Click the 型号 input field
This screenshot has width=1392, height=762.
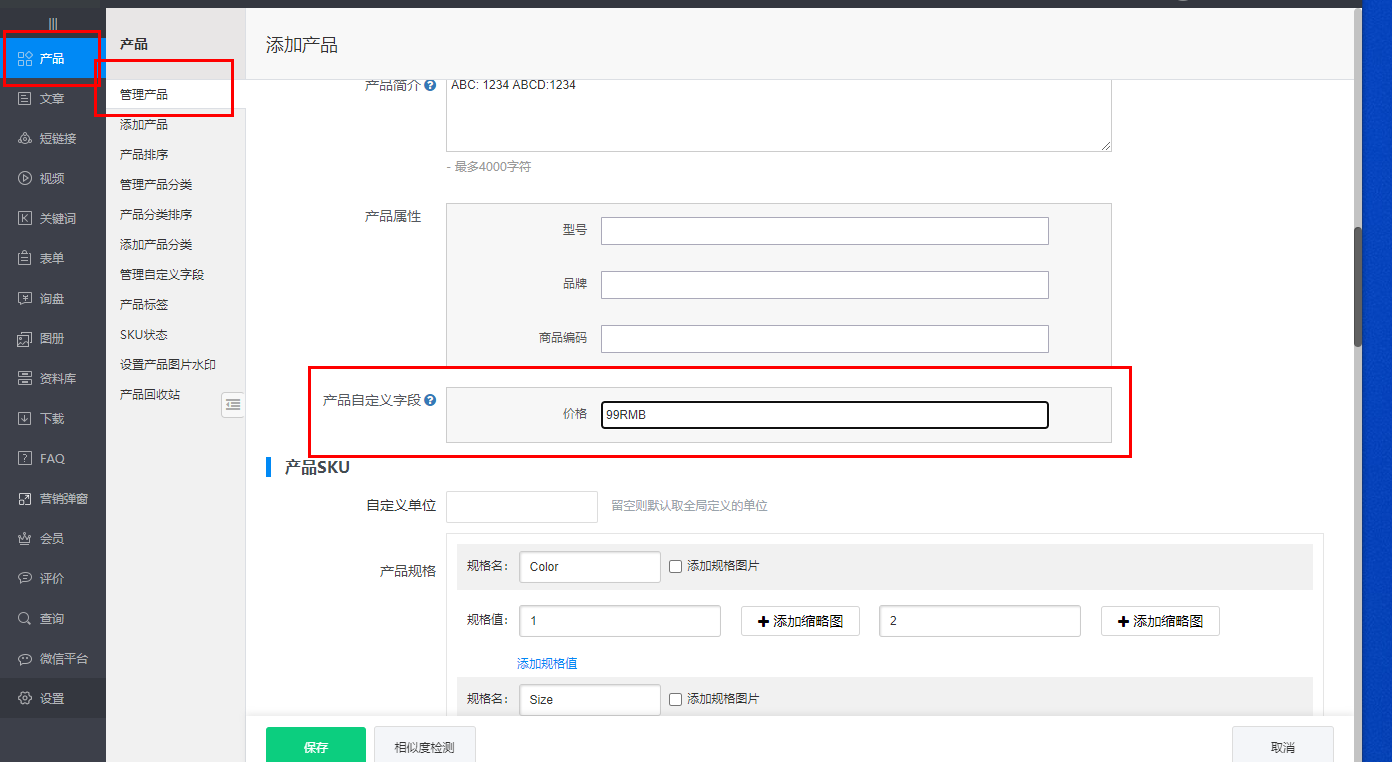click(x=824, y=231)
